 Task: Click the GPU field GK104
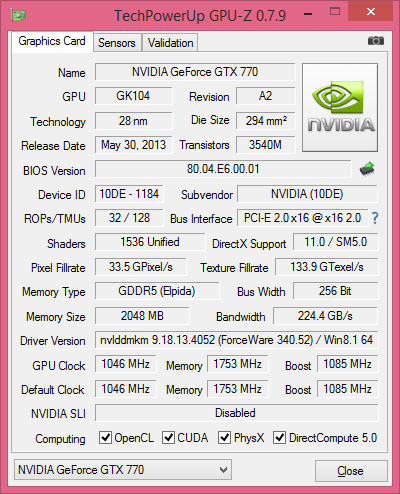[x=133, y=96]
